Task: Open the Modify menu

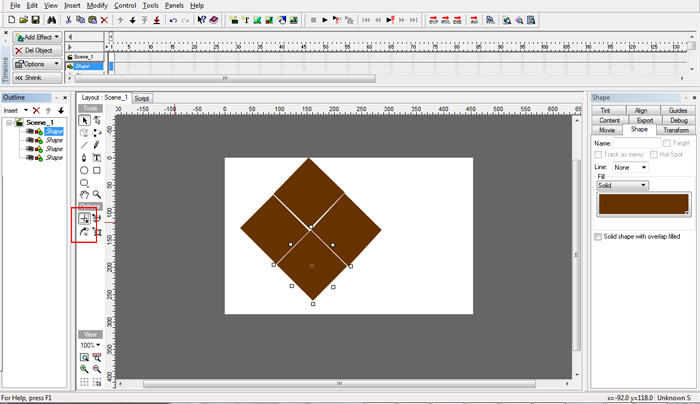Action: point(97,5)
